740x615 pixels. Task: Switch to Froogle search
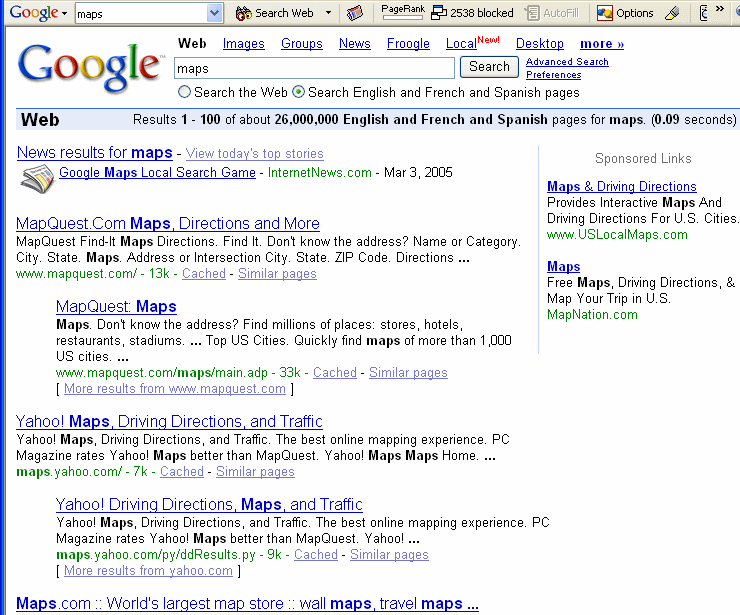pos(408,43)
